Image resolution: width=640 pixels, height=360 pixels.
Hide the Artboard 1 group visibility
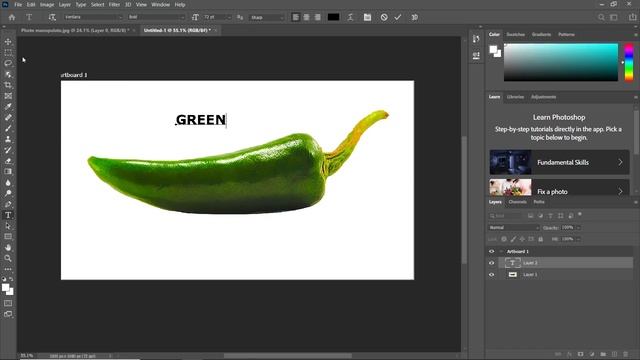[491, 251]
